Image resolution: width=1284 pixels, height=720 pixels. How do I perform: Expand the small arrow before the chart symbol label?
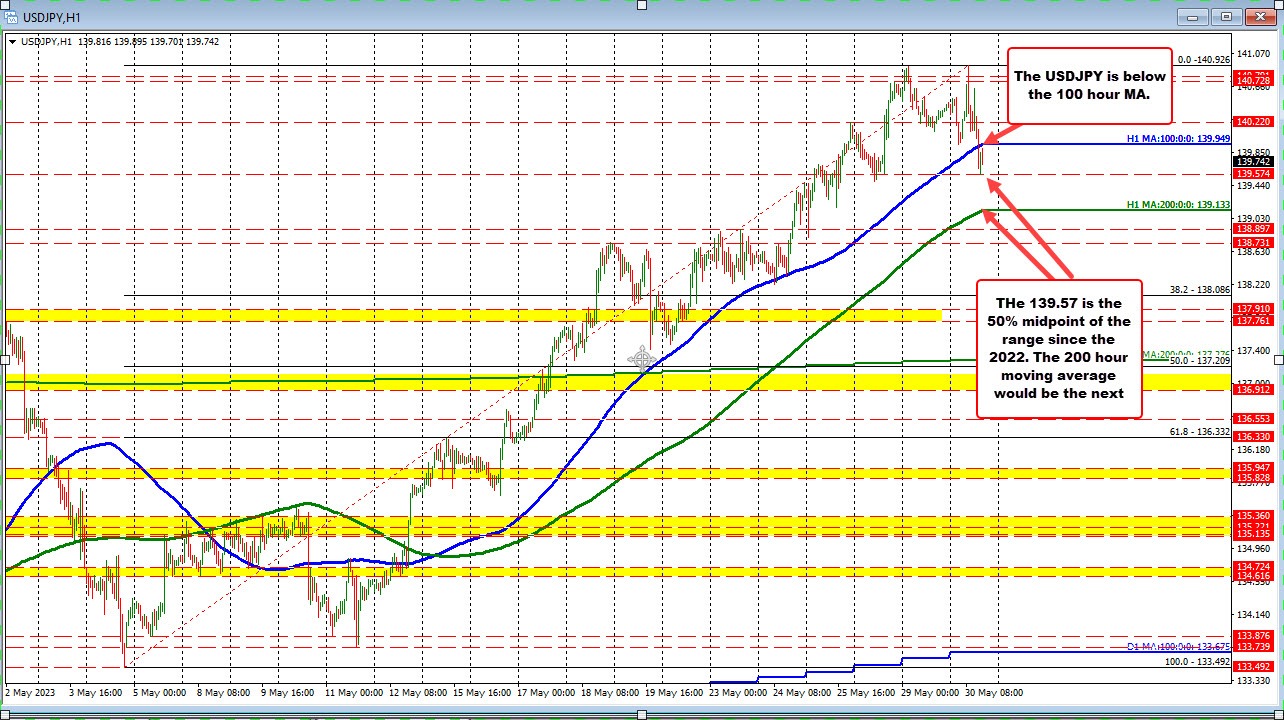pos(11,42)
